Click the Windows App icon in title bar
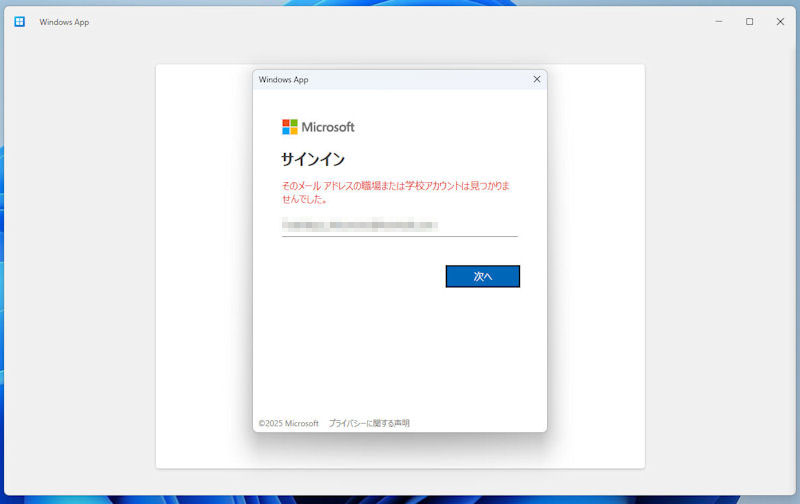800x504 pixels. 19,21
